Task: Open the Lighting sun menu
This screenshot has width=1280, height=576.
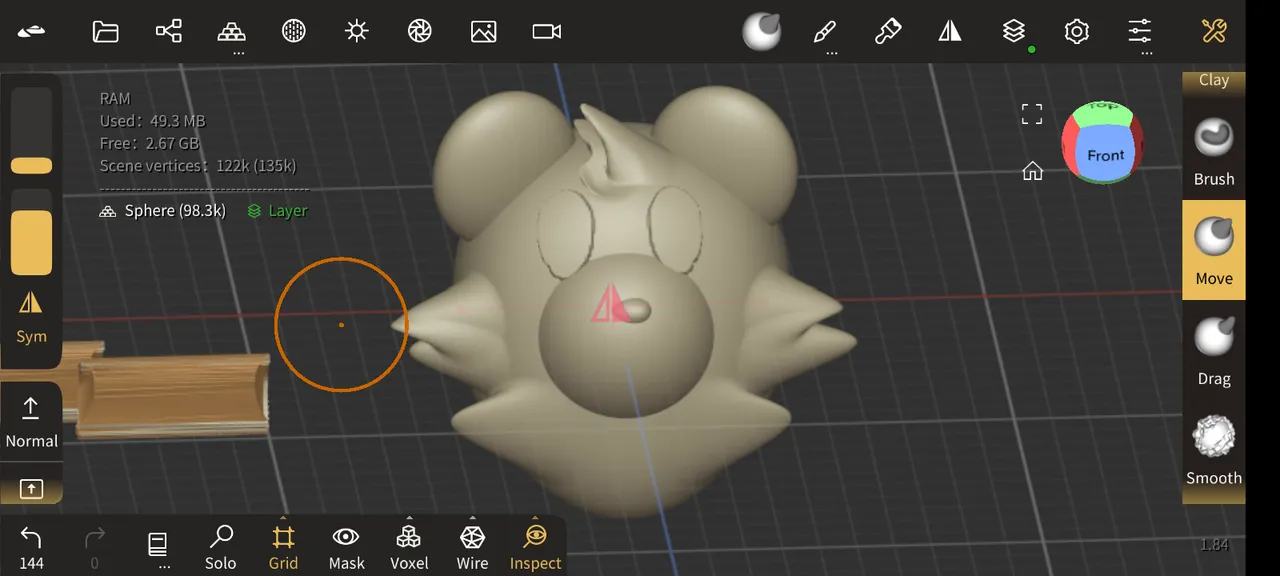Action: pos(357,31)
